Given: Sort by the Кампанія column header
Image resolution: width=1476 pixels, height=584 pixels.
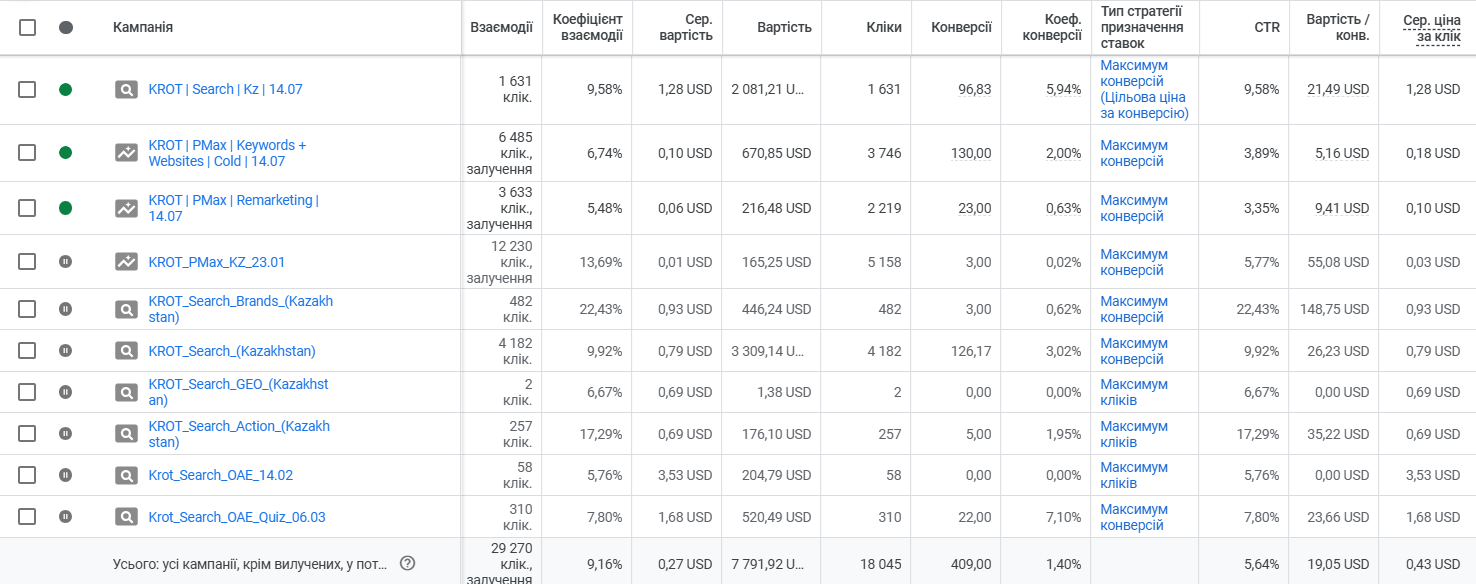Looking at the screenshot, I should click(x=143, y=27).
